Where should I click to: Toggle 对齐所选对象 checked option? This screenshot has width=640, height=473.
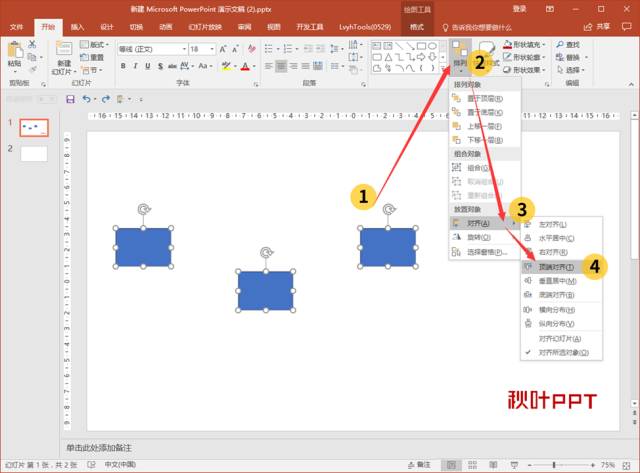tap(563, 352)
